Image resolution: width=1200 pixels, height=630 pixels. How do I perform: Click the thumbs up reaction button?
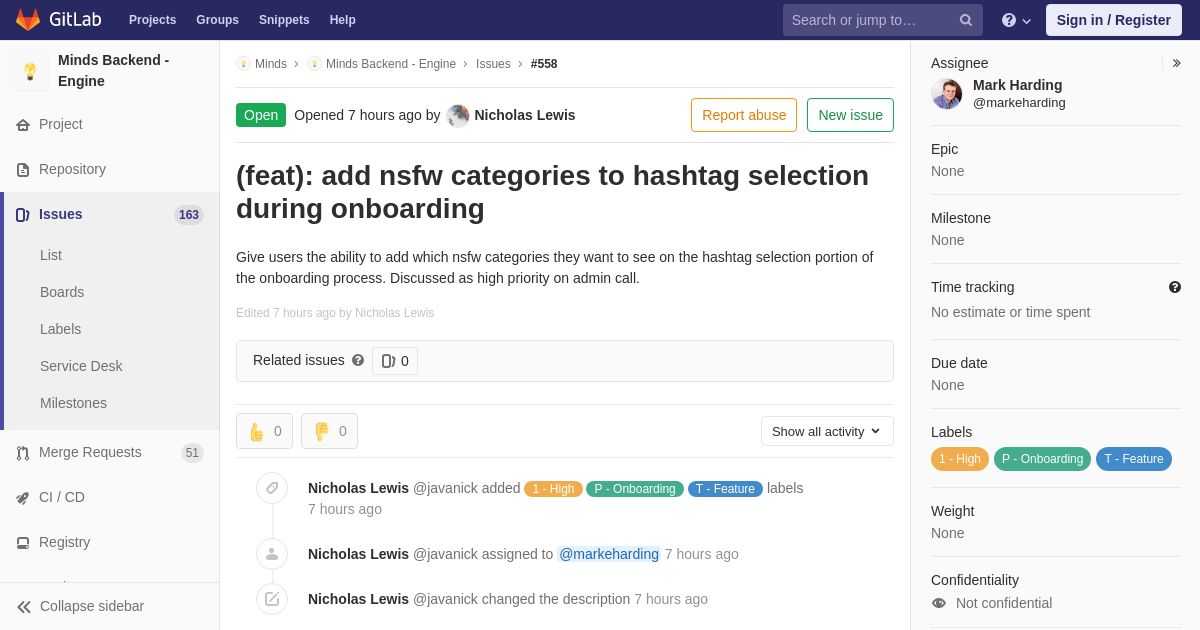coord(264,431)
